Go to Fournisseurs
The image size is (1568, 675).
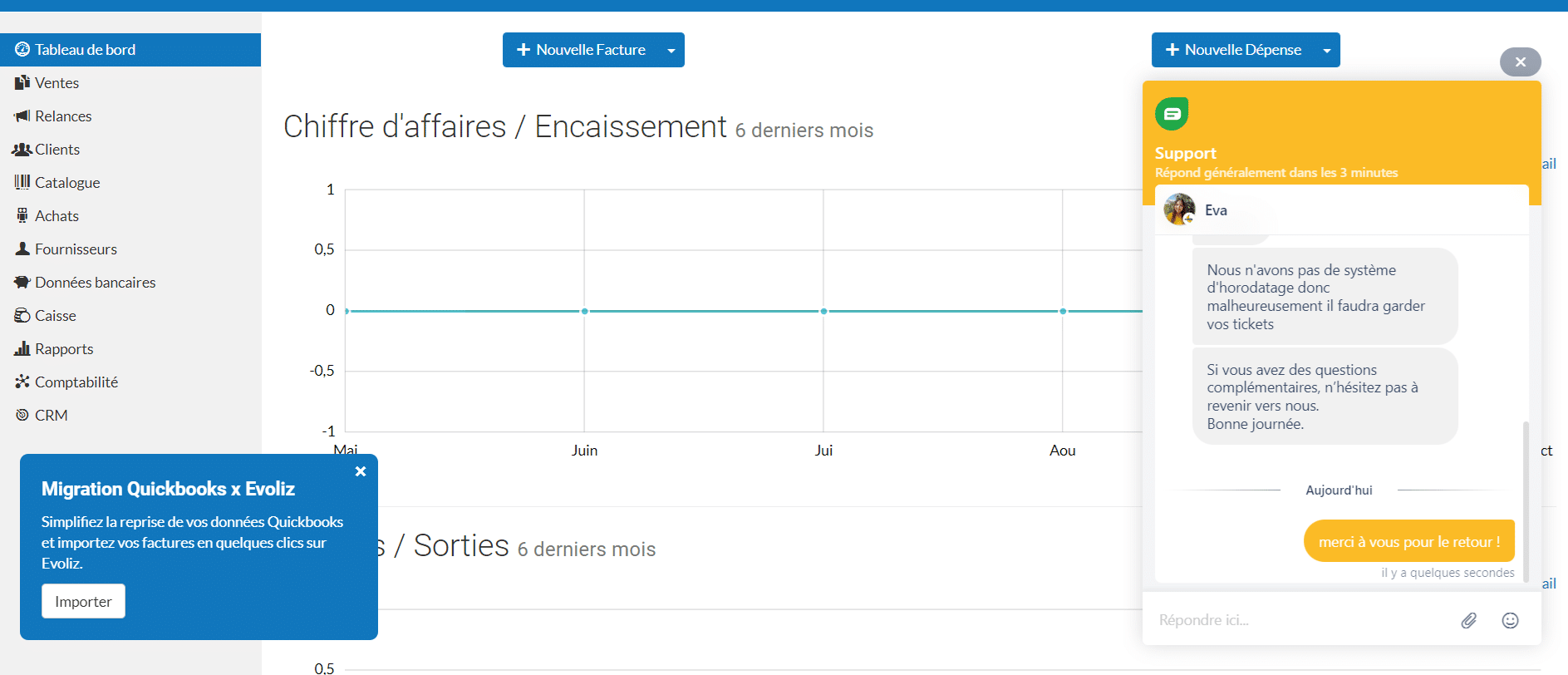[130, 249]
